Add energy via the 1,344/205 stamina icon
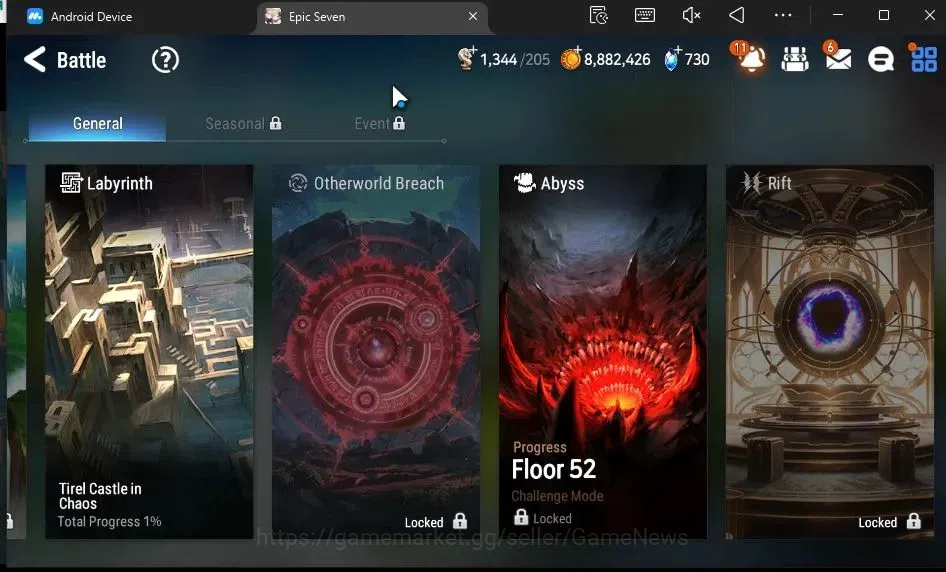Viewport: 946px width, 572px height. (x=466, y=59)
